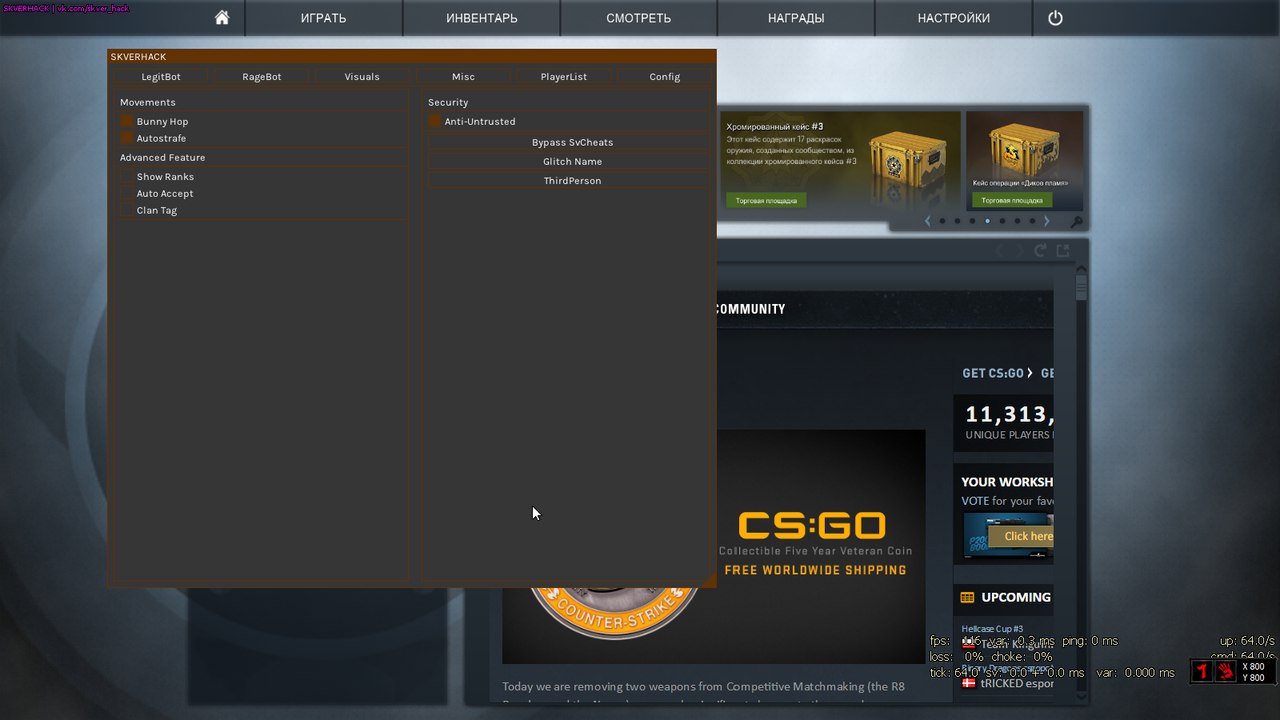Viewport: 1280px width, 720px height.
Task: Open marketplace for Chroma case #3
Action: click(766, 200)
